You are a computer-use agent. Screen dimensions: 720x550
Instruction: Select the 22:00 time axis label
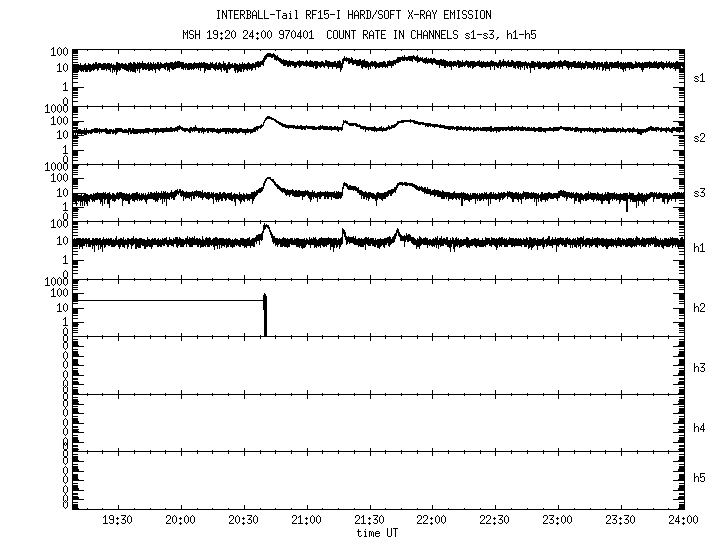(x=432, y=520)
